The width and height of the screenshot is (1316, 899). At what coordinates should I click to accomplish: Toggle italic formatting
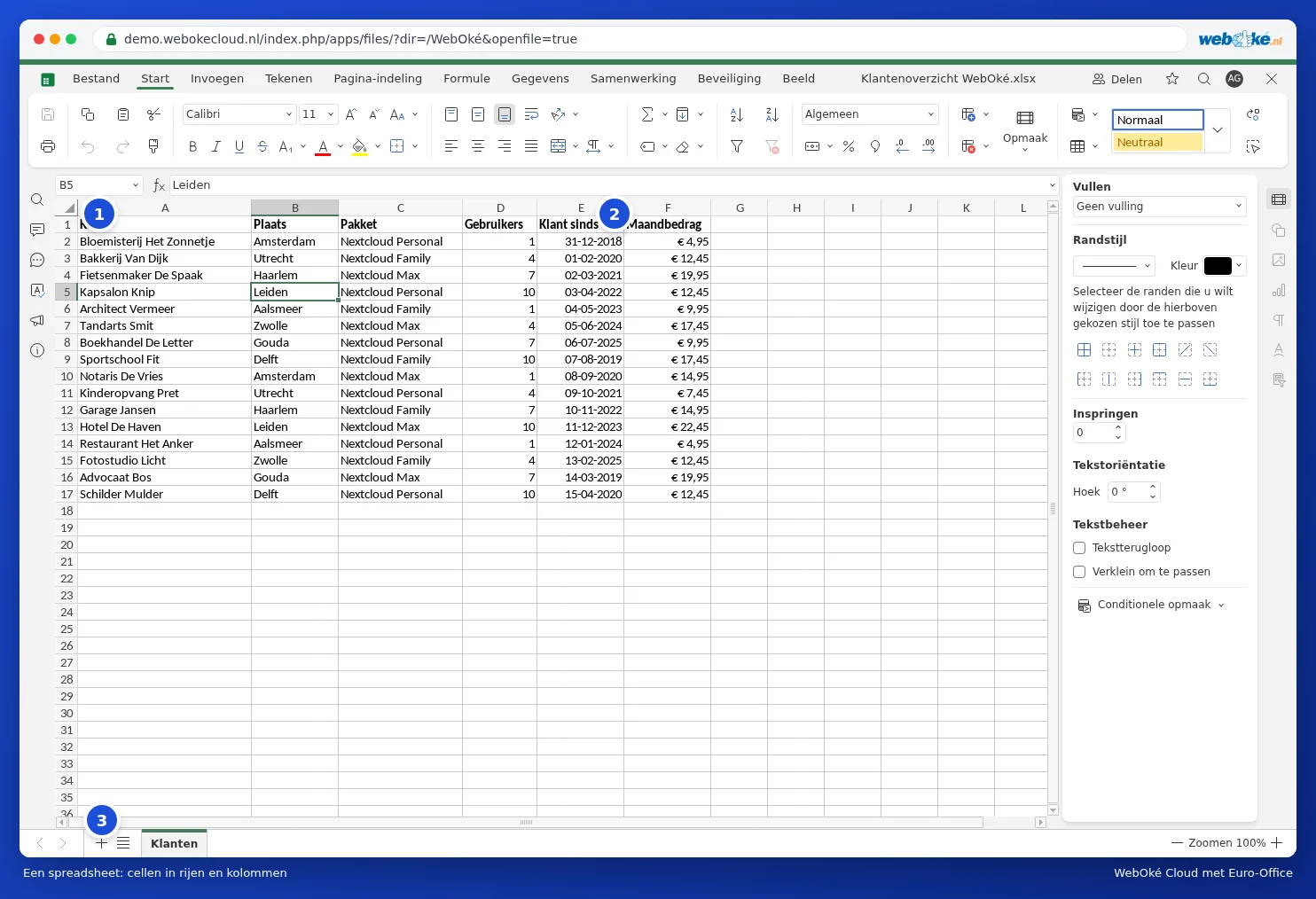click(215, 146)
